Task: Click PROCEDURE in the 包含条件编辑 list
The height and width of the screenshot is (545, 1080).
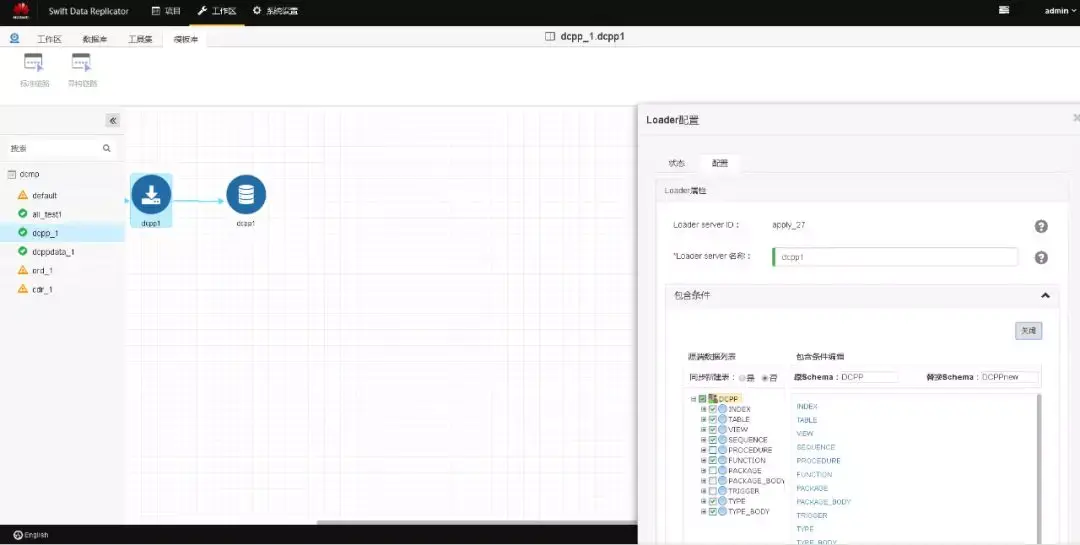Action: (818, 461)
